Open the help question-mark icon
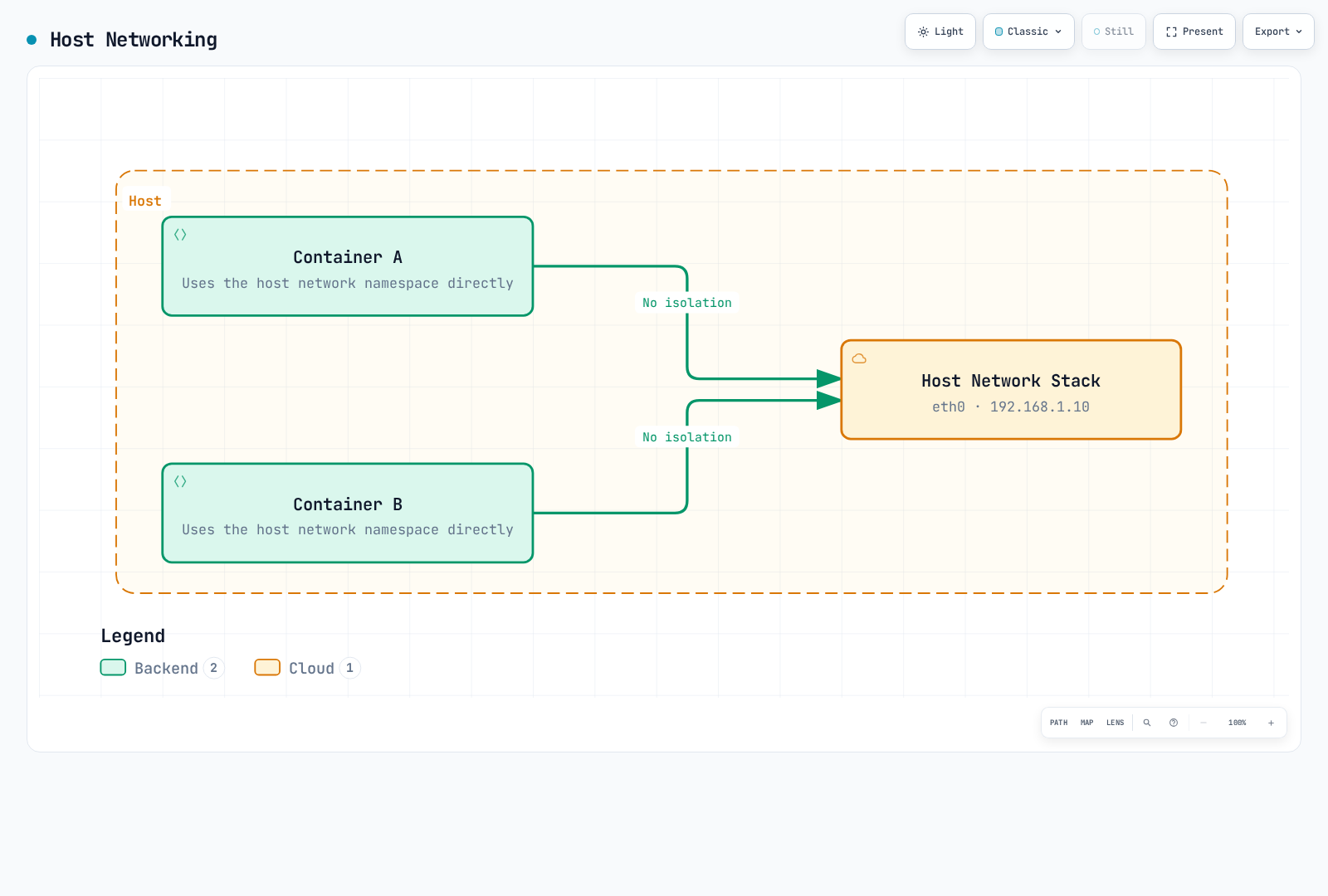Image resolution: width=1328 pixels, height=896 pixels. click(x=1174, y=723)
